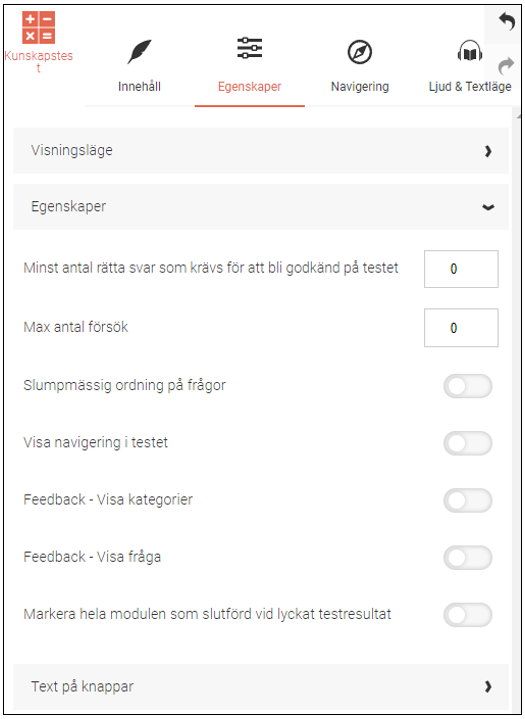The width and height of the screenshot is (525, 719).
Task: Open the Navigering tab label
Action: (360, 87)
